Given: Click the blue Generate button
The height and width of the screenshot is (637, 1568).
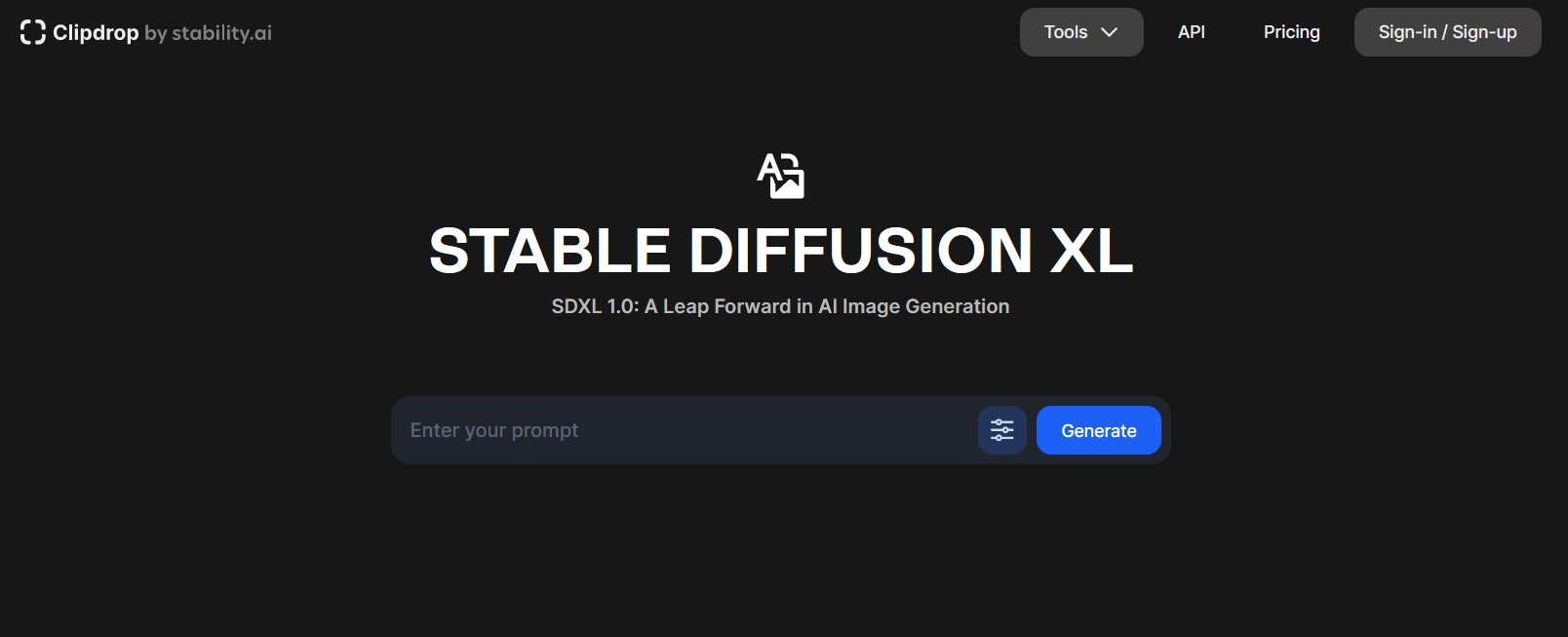Looking at the screenshot, I should click(1099, 430).
